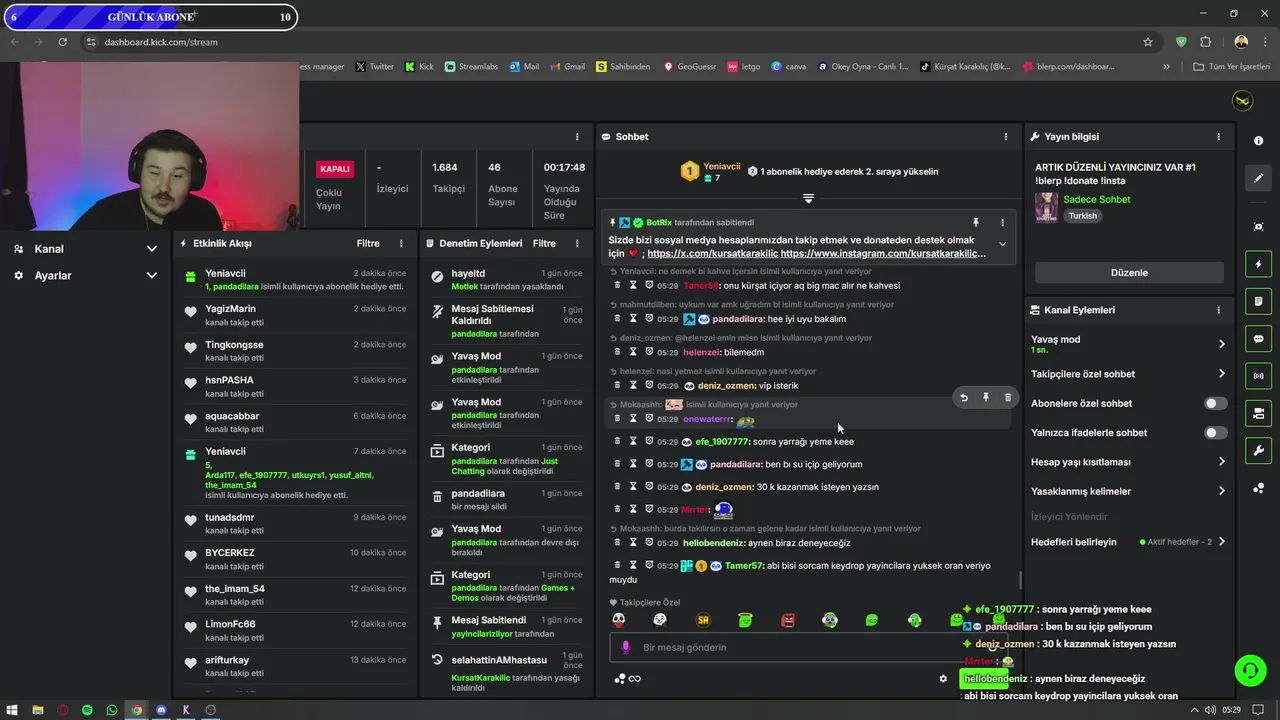Open Kanal Eylemleri panel three-dot menu

[x=1218, y=310]
